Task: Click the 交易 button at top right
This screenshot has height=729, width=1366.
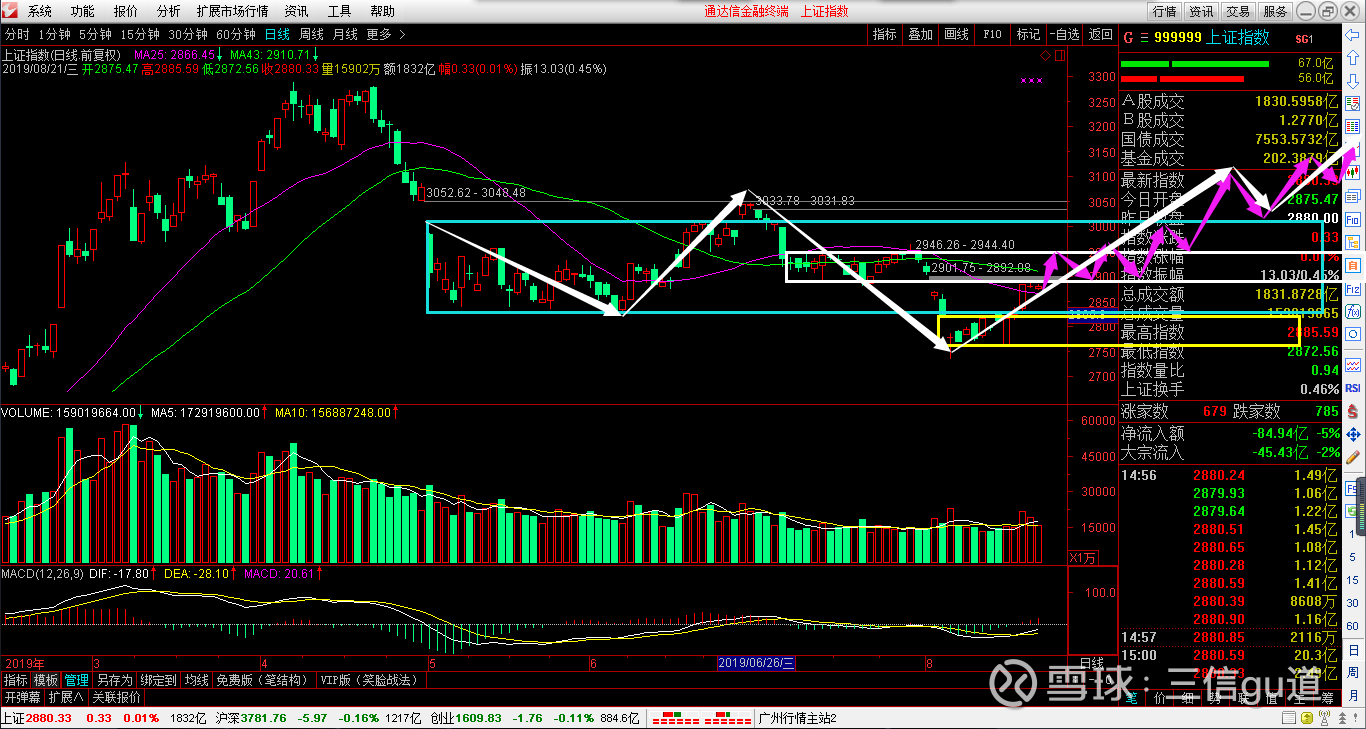Action: pos(1238,11)
